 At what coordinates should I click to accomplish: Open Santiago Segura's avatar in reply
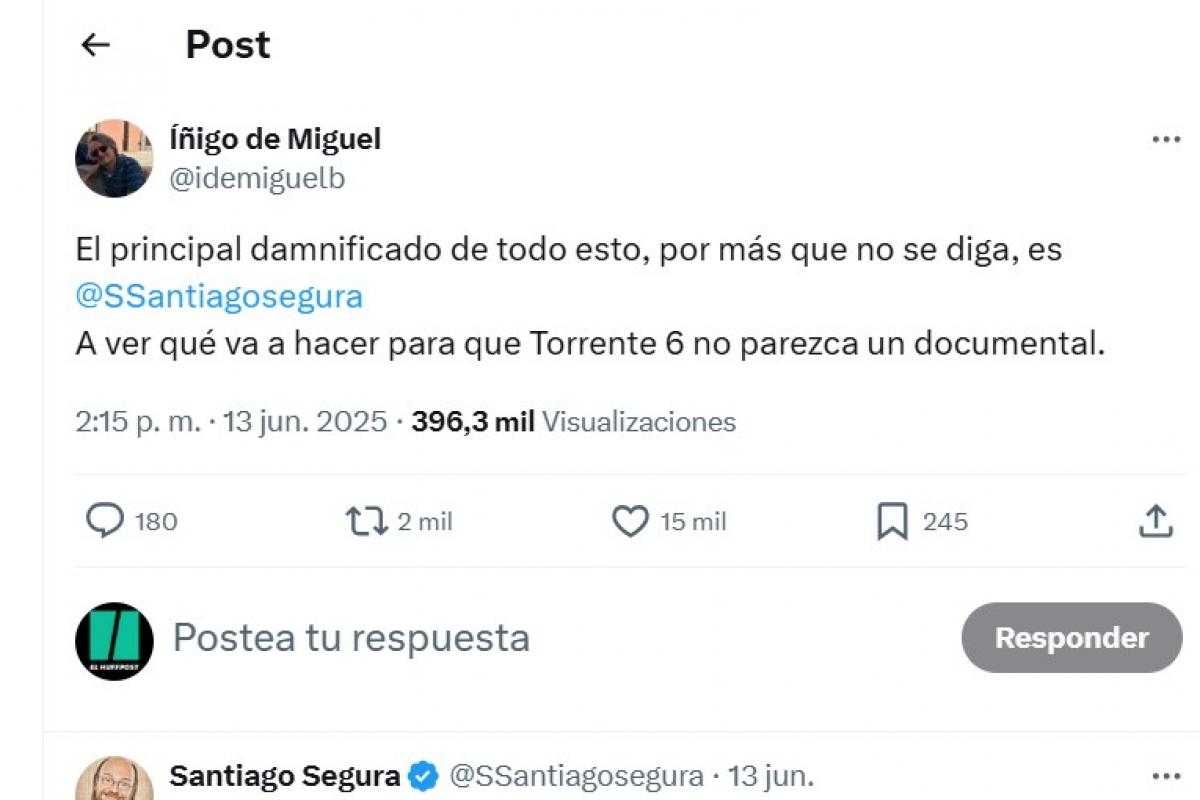tap(114, 780)
